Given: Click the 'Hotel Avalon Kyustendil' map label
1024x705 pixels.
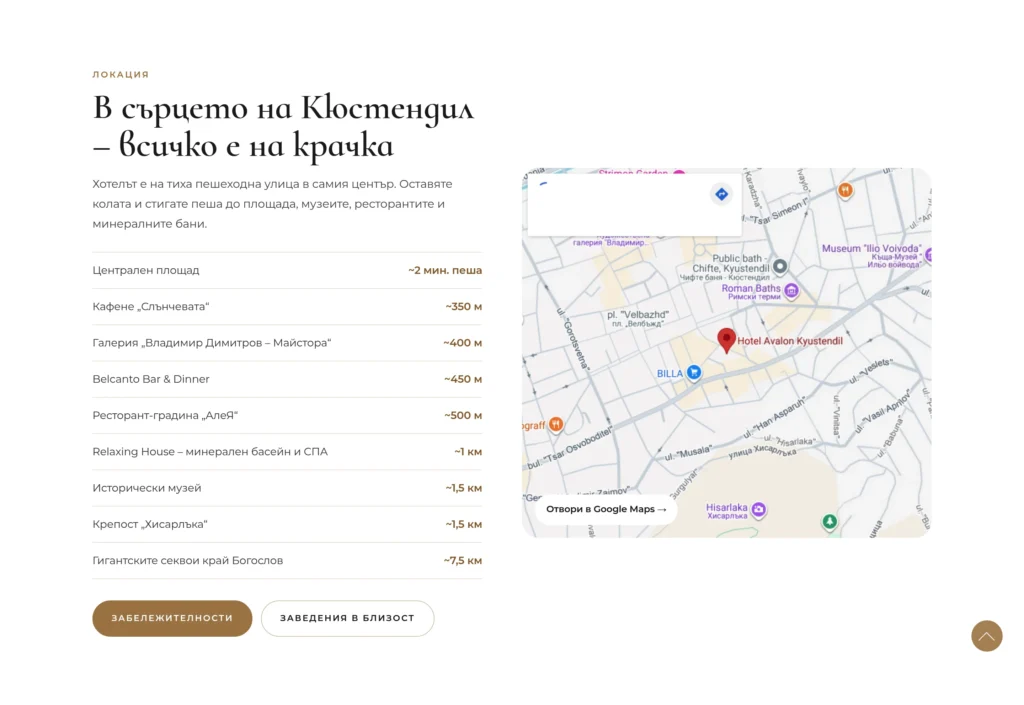Looking at the screenshot, I should (790, 341).
